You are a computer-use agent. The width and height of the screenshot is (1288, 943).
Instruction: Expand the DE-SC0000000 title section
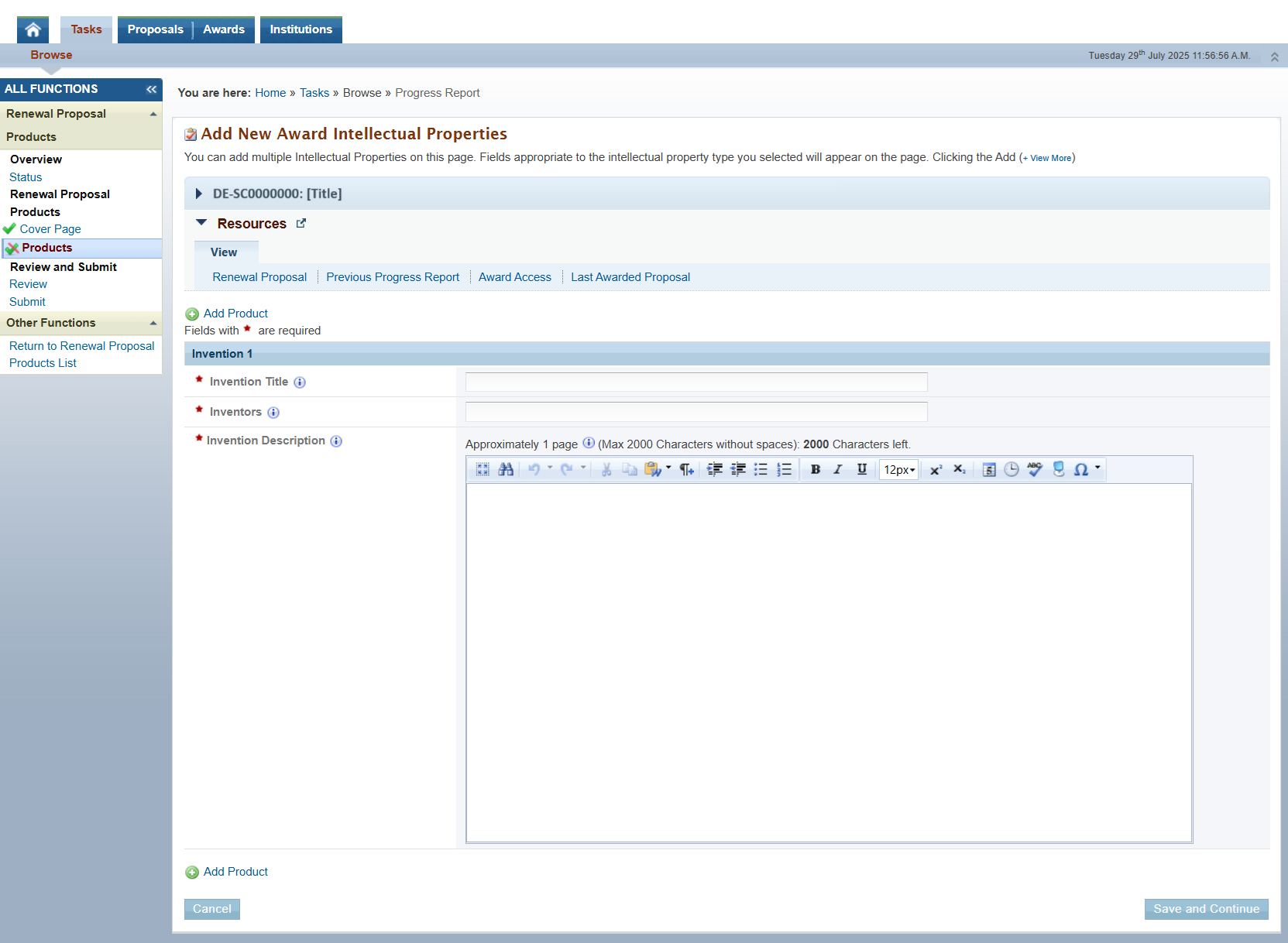199,194
